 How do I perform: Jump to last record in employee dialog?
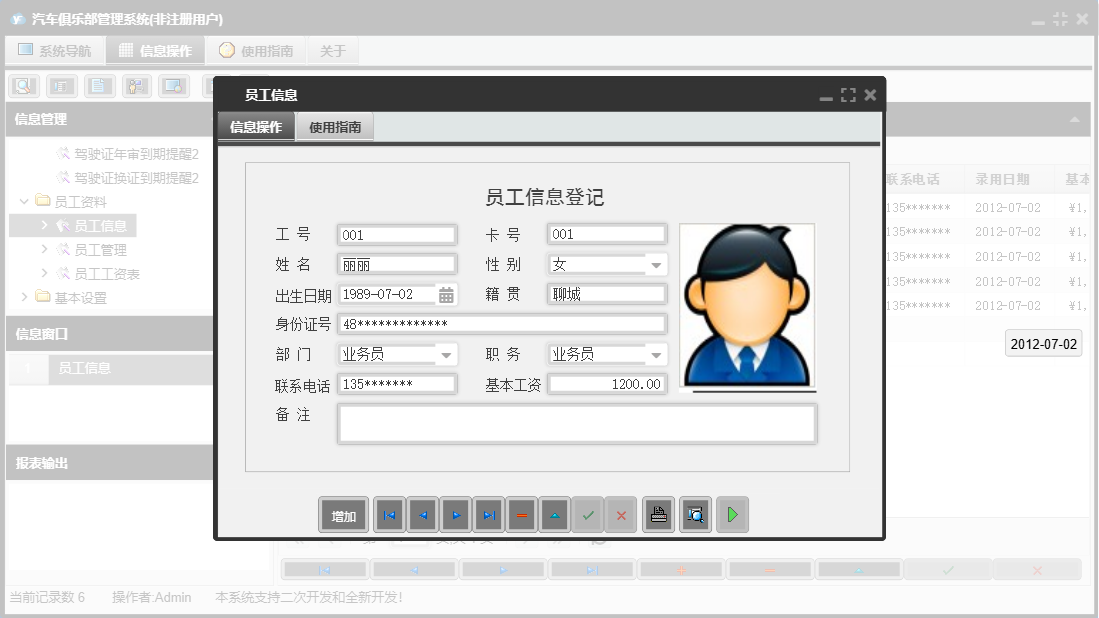point(489,515)
